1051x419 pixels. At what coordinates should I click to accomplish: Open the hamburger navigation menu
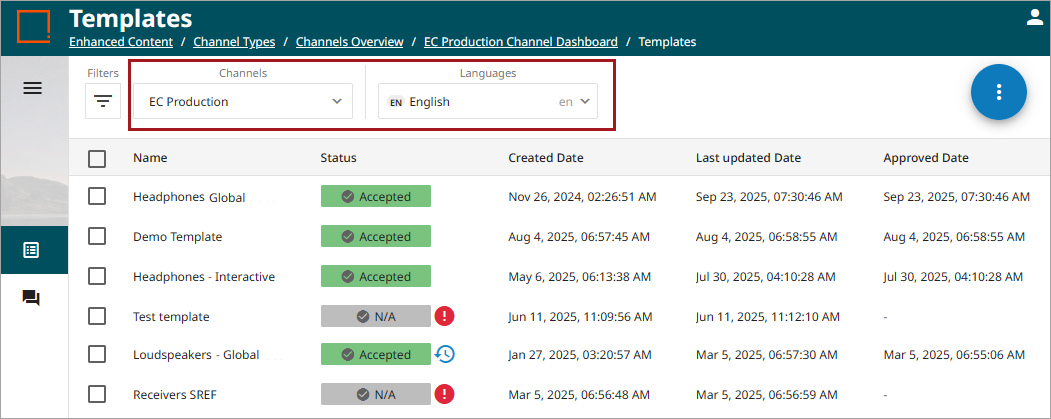[32, 88]
